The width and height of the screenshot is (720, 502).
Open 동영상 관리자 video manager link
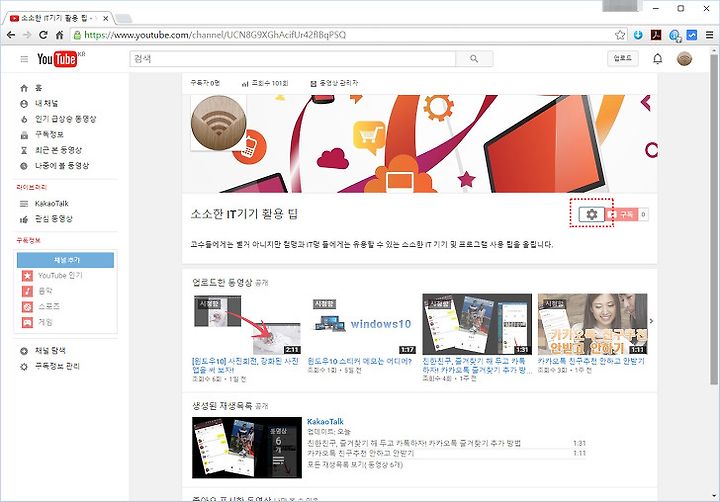coord(334,83)
